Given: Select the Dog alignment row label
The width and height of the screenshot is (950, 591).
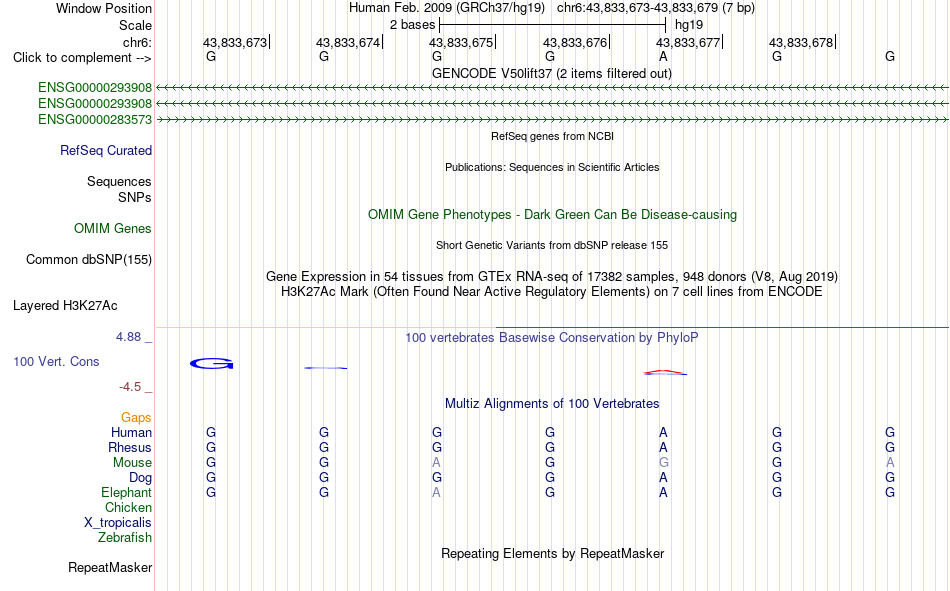Looking at the screenshot, I should click(x=140, y=478).
